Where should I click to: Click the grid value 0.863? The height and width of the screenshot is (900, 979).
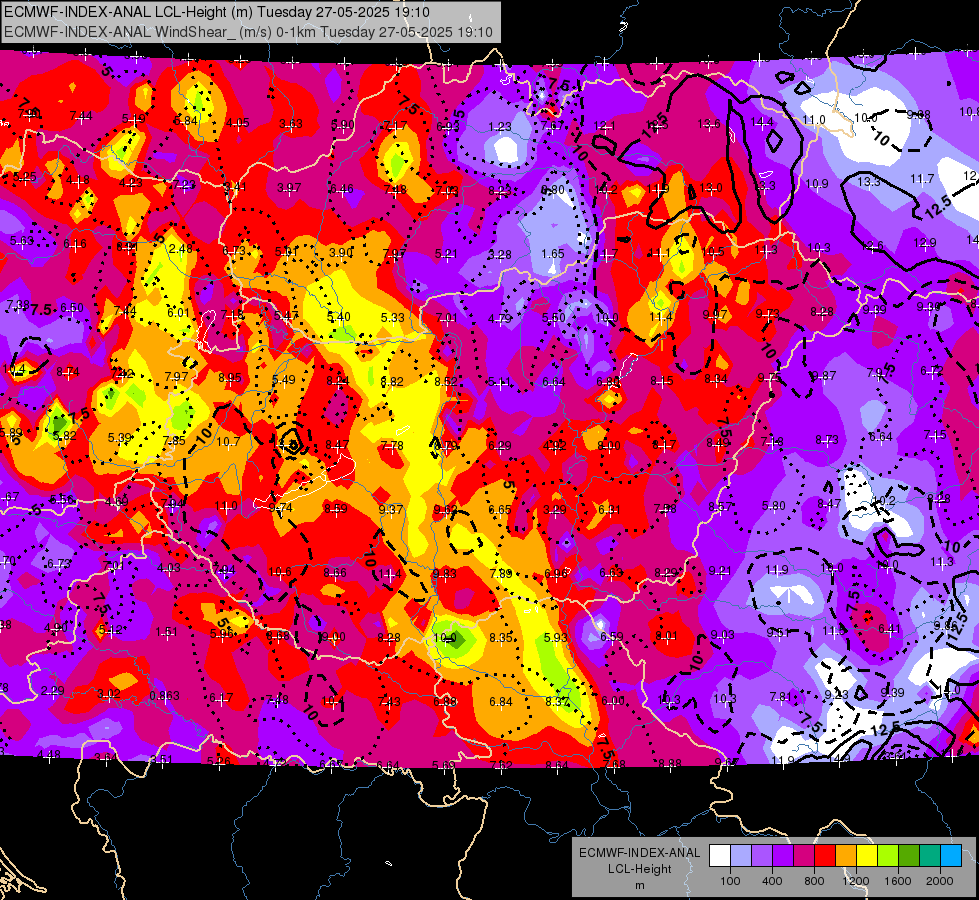165,696
